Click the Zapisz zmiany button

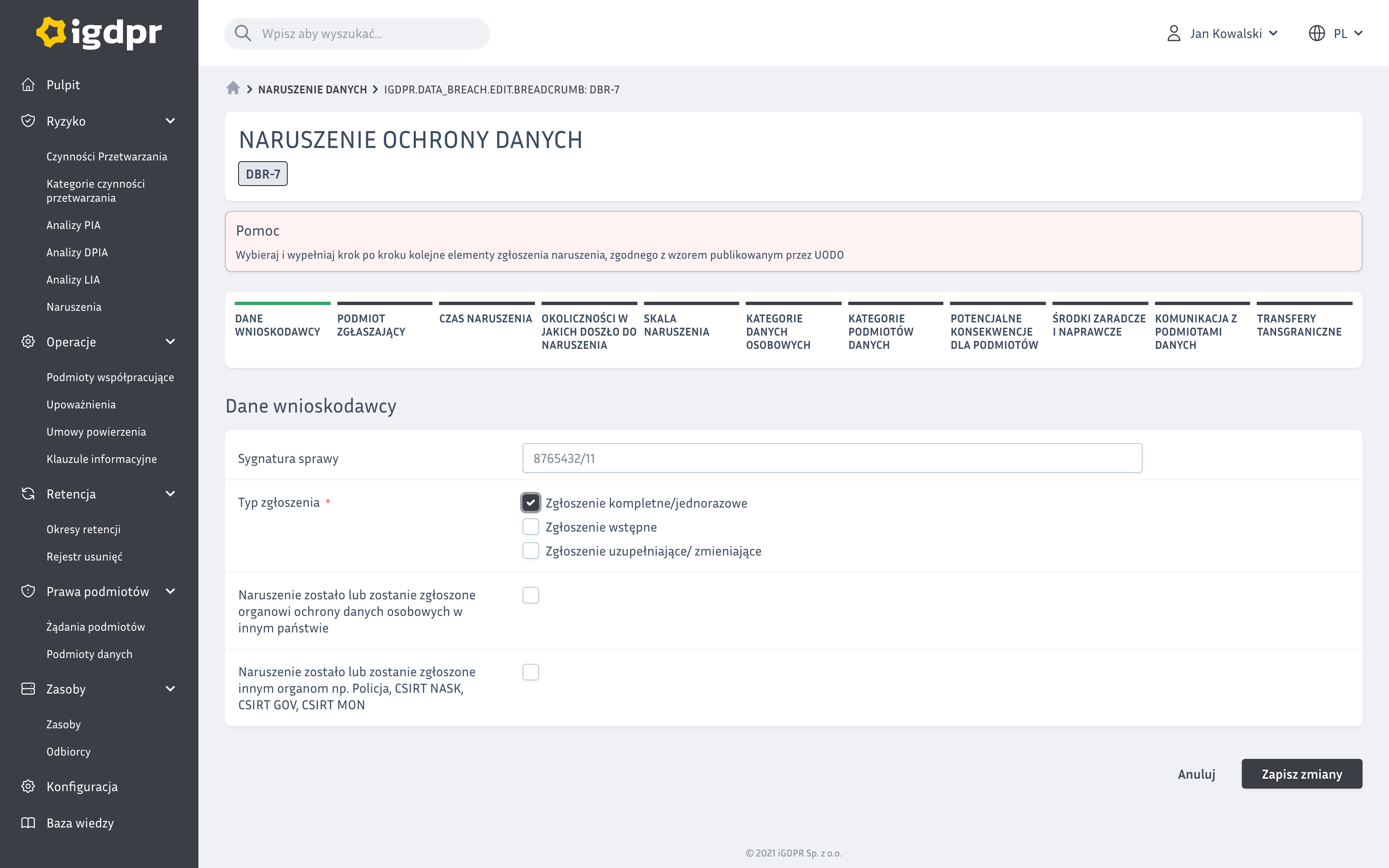(x=1302, y=774)
